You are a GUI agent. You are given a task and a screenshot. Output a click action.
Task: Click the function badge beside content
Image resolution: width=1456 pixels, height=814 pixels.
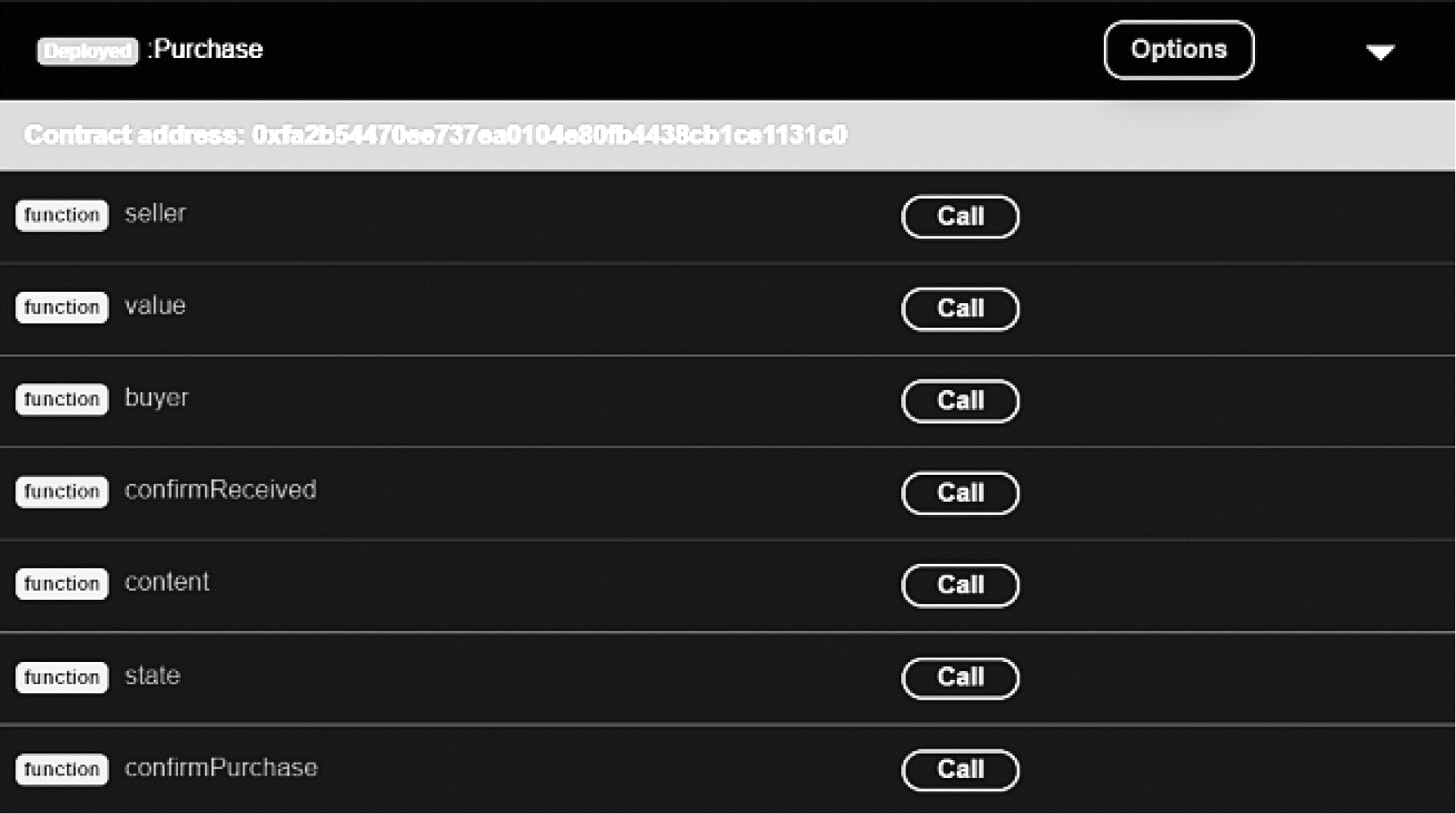(62, 584)
